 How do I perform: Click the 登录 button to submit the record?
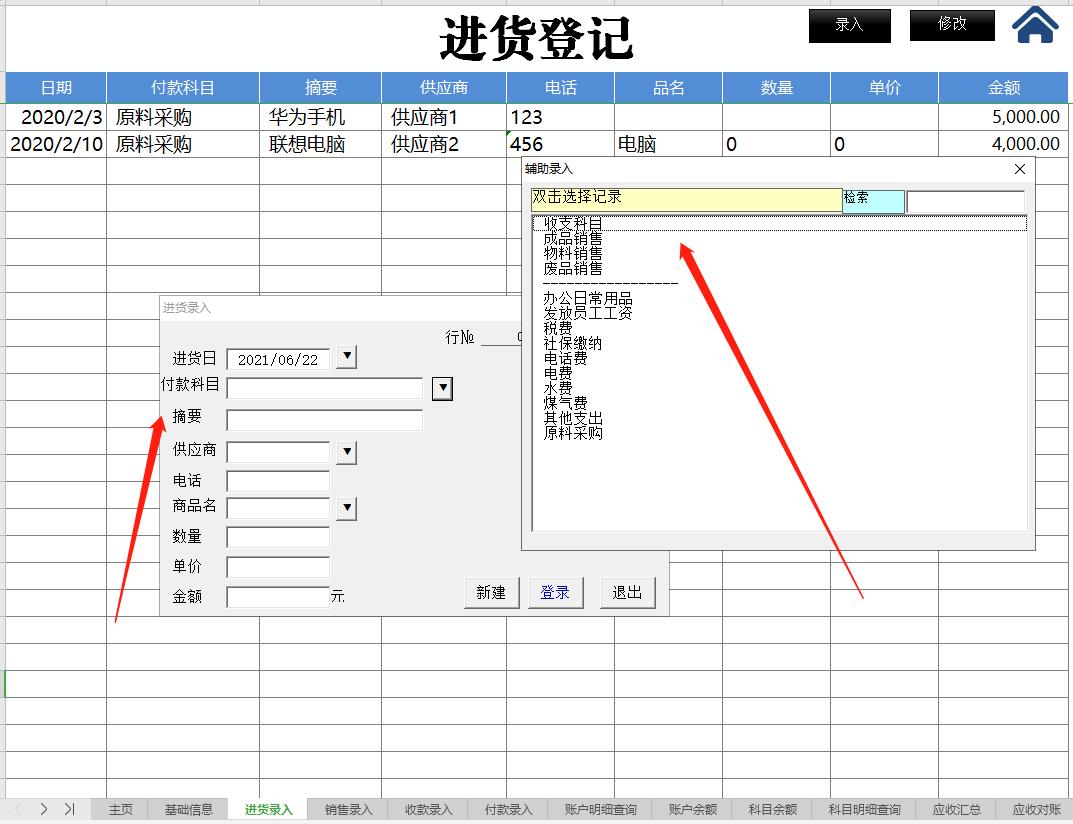coord(555,591)
